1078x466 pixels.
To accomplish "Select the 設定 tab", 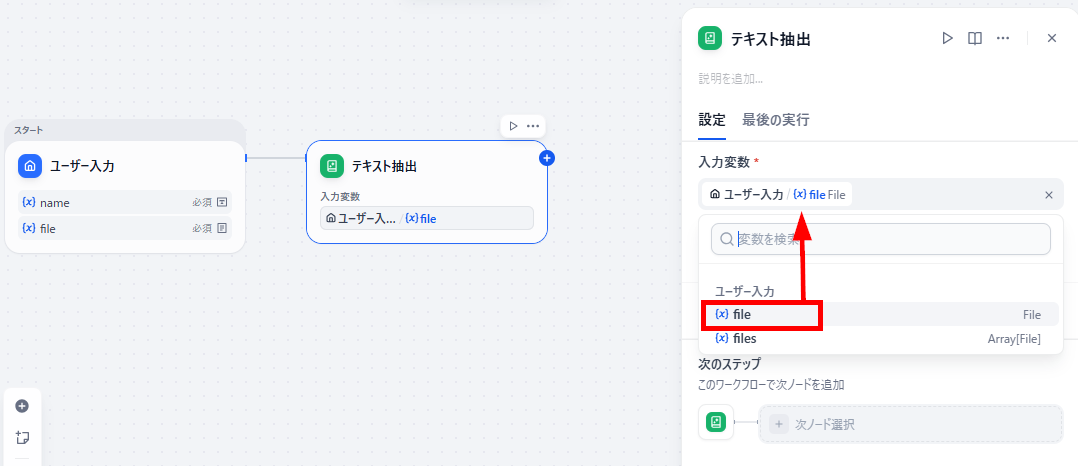I will [x=712, y=120].
